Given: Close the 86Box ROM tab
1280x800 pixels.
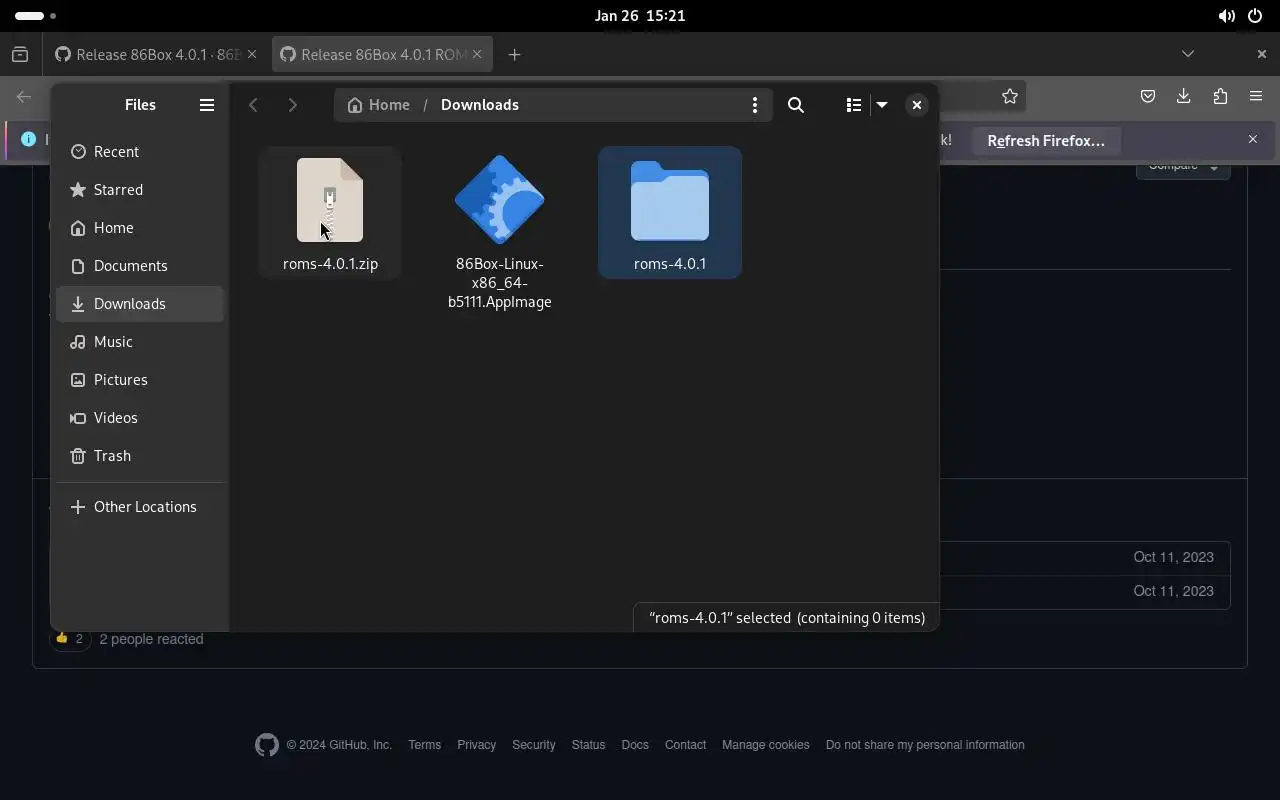Looking at the screenshot, I should 477,55.
